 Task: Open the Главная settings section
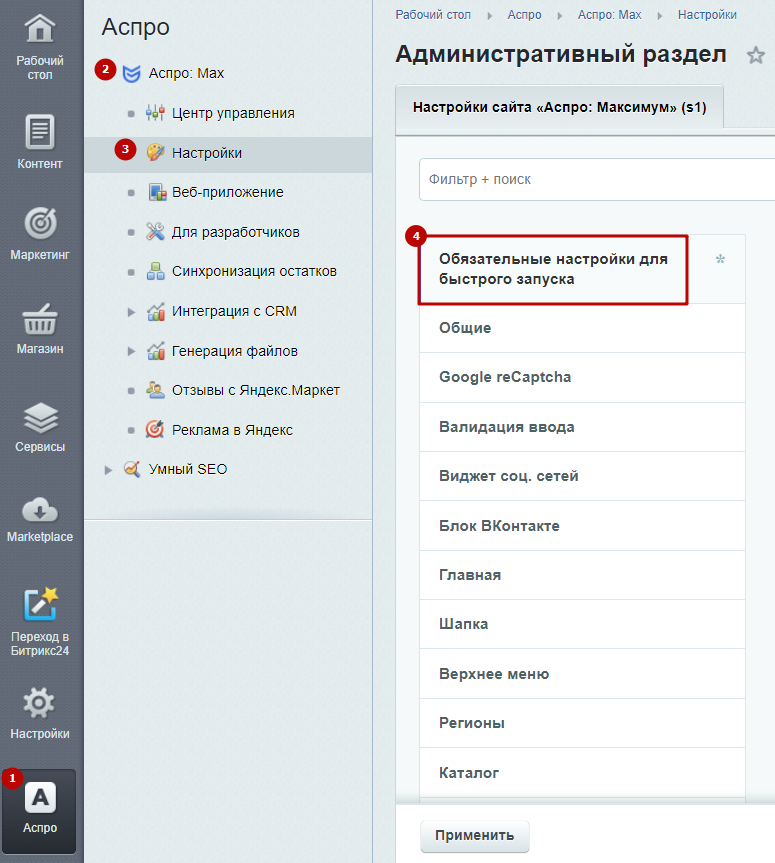pos(582,575)
